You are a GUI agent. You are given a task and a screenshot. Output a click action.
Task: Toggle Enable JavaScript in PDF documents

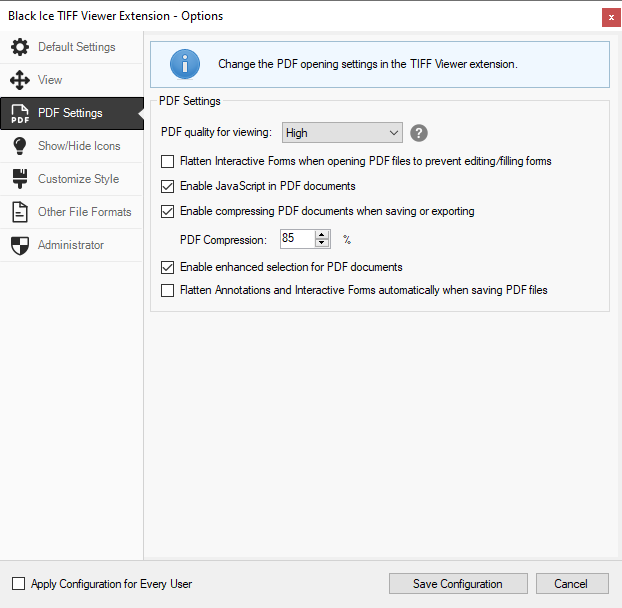point(167,186)
